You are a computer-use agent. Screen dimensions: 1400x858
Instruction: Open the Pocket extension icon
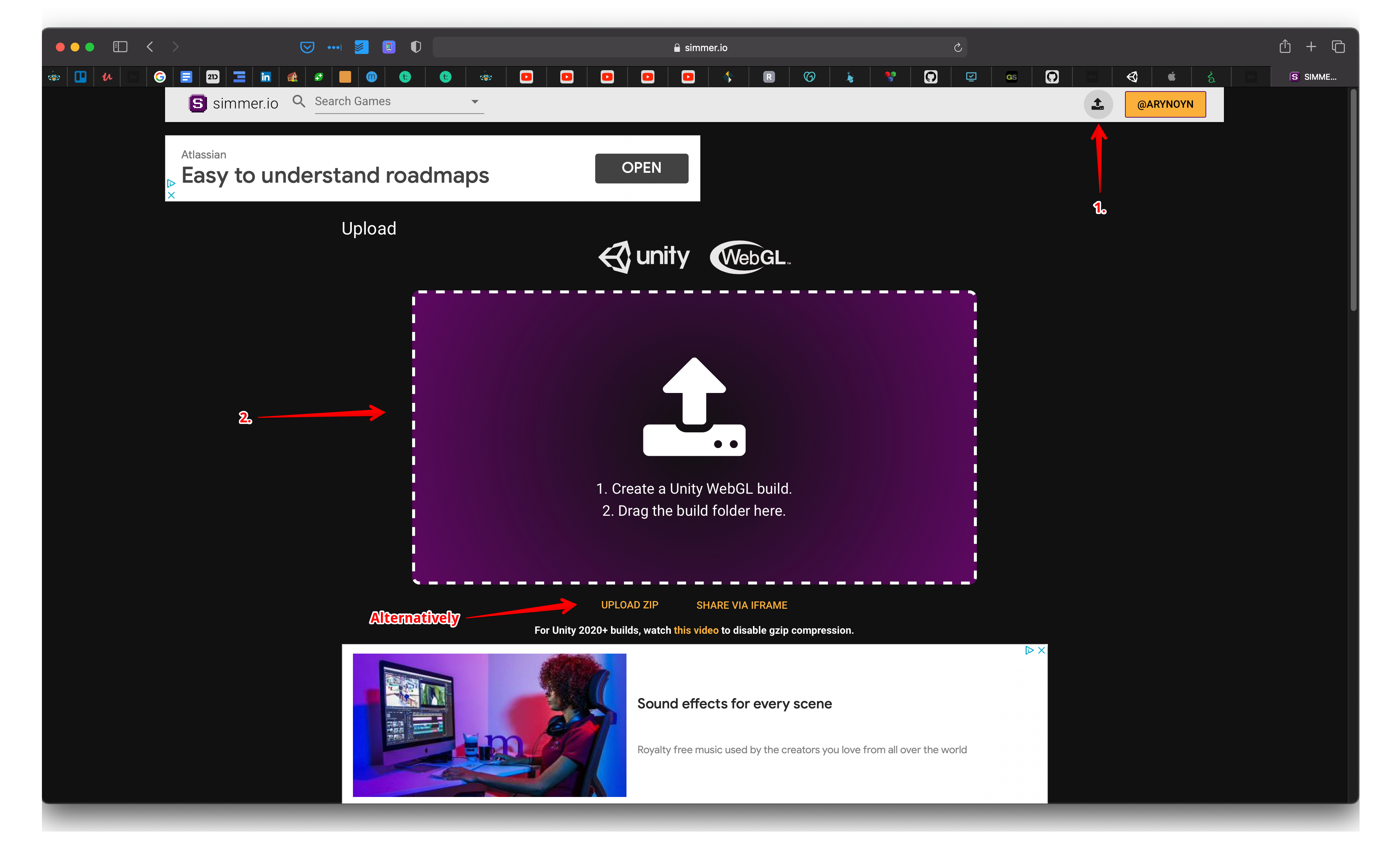click(x=307, y=47)
